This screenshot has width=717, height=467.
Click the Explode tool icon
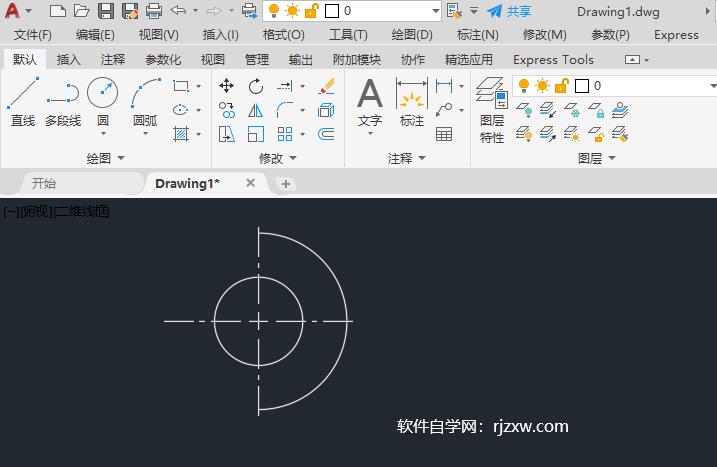(326, 110)
